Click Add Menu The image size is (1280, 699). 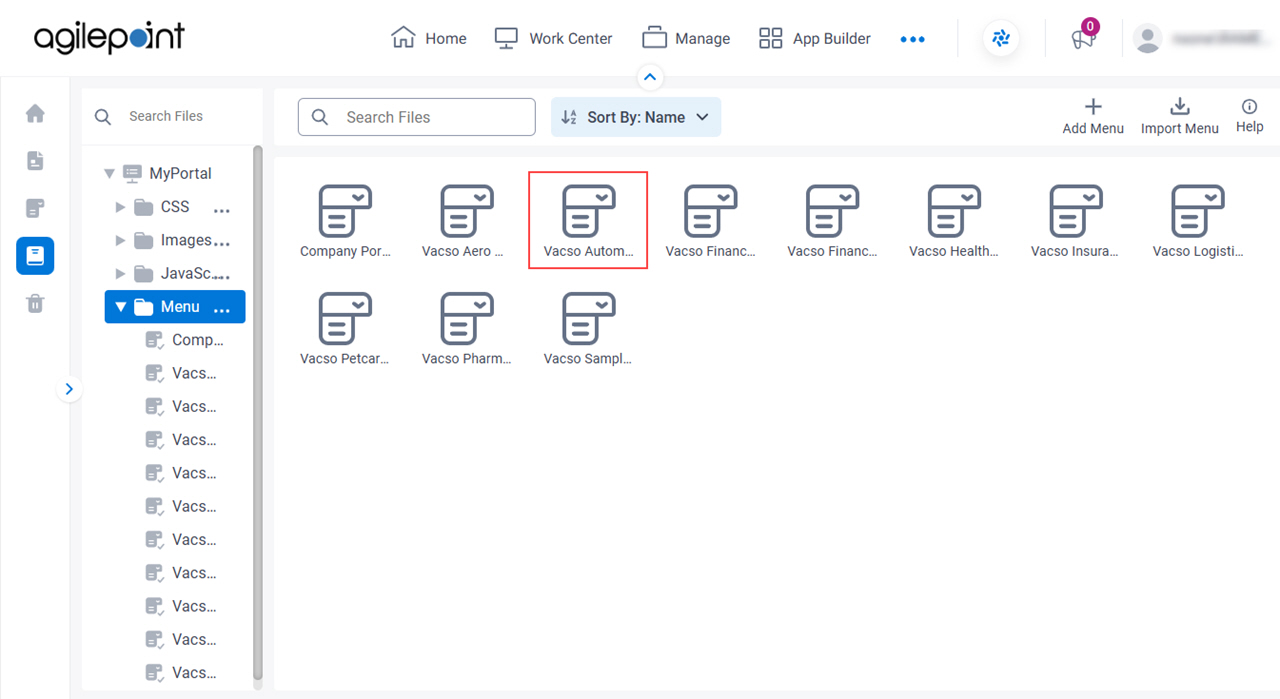pyautogui.click(x=1093, y=116)
